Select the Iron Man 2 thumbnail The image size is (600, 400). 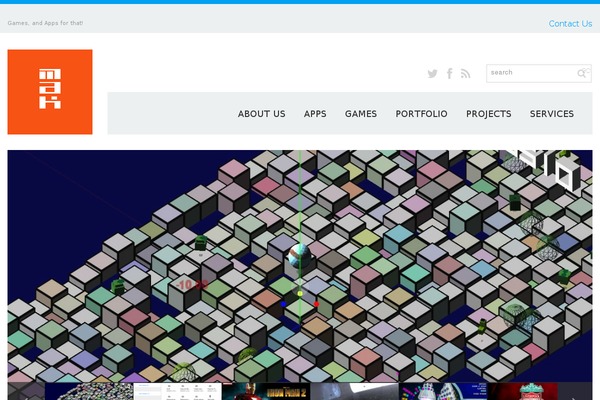(266, 392)
